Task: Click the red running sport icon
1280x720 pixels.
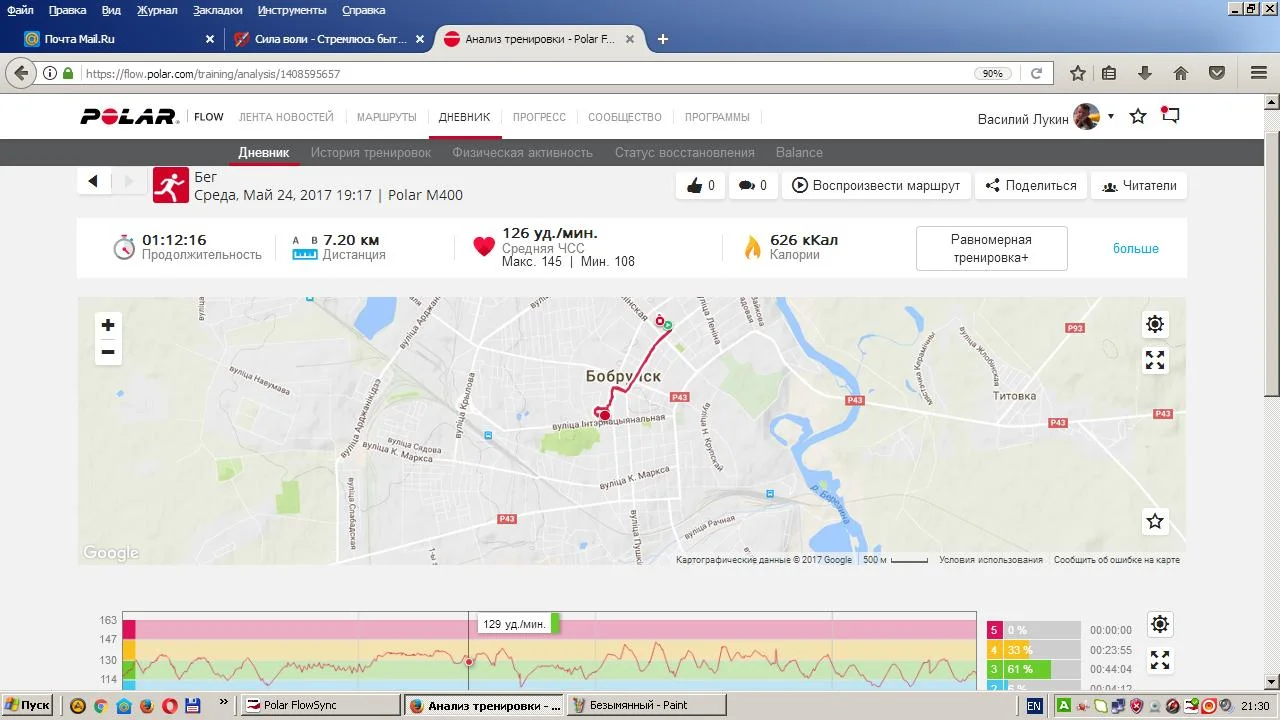Action: [171, 185]
